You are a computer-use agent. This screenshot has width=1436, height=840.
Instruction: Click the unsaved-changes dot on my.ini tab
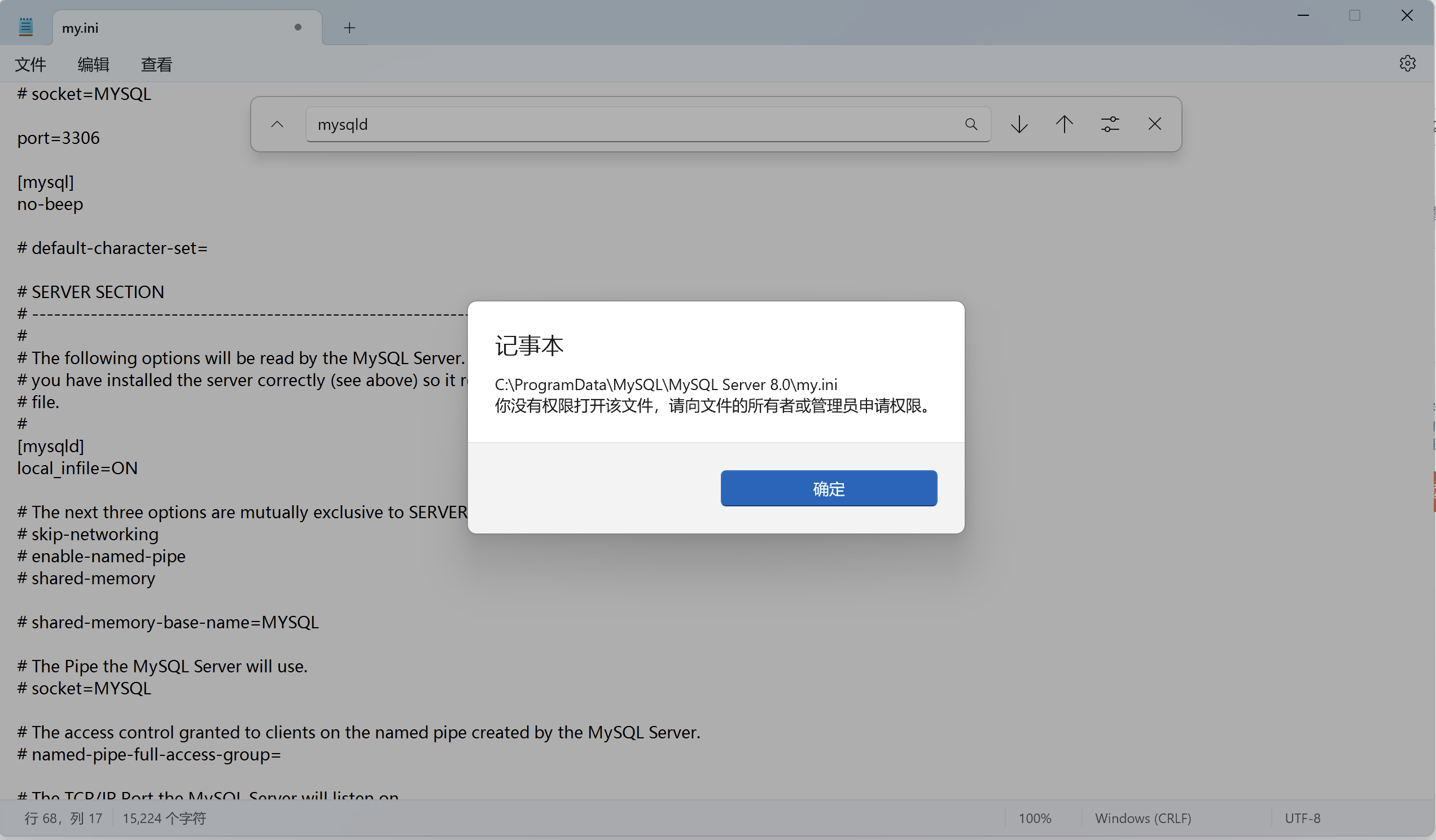coord(297,27)
